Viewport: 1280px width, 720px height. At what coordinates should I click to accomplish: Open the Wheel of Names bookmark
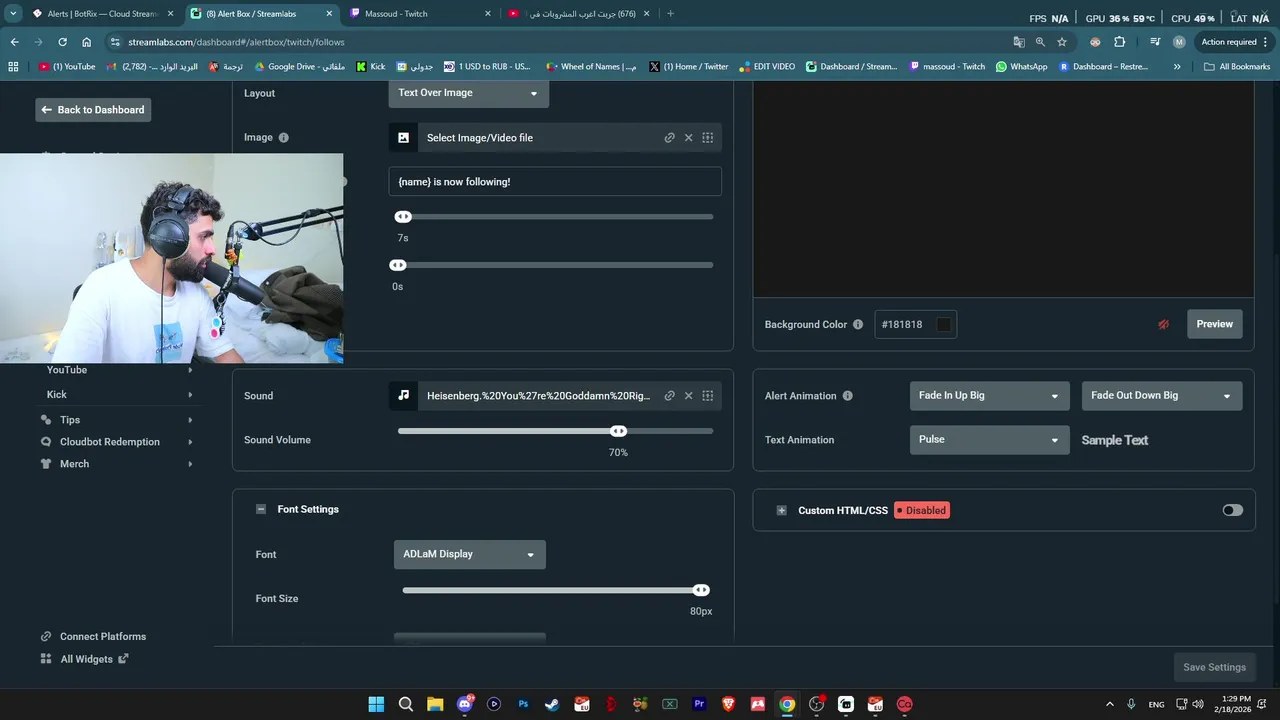[591, 67]
